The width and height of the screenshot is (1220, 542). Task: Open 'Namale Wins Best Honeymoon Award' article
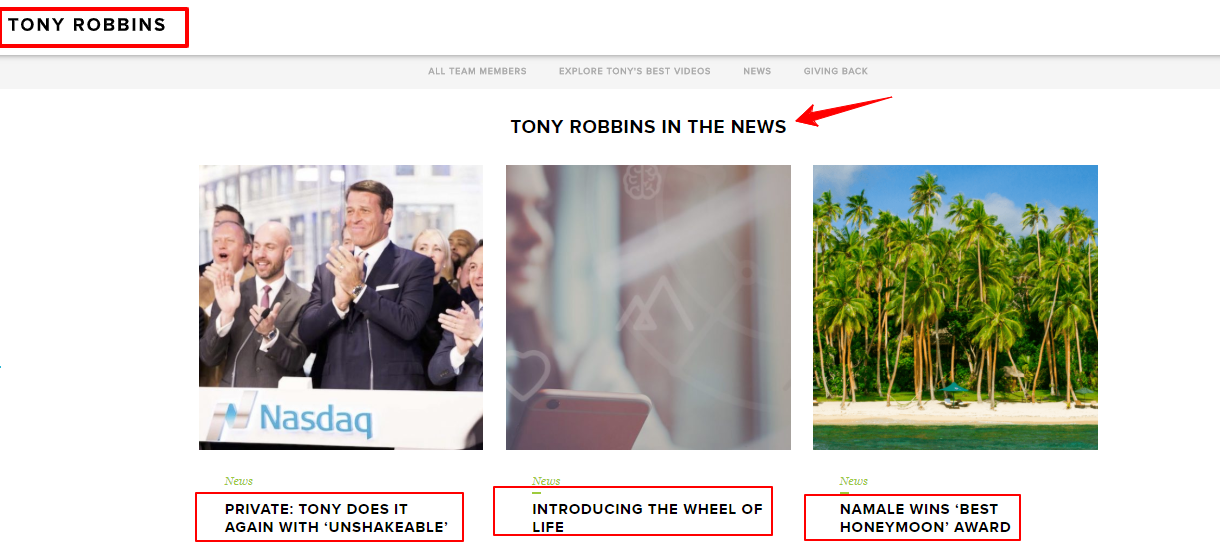tap(925, 518)
